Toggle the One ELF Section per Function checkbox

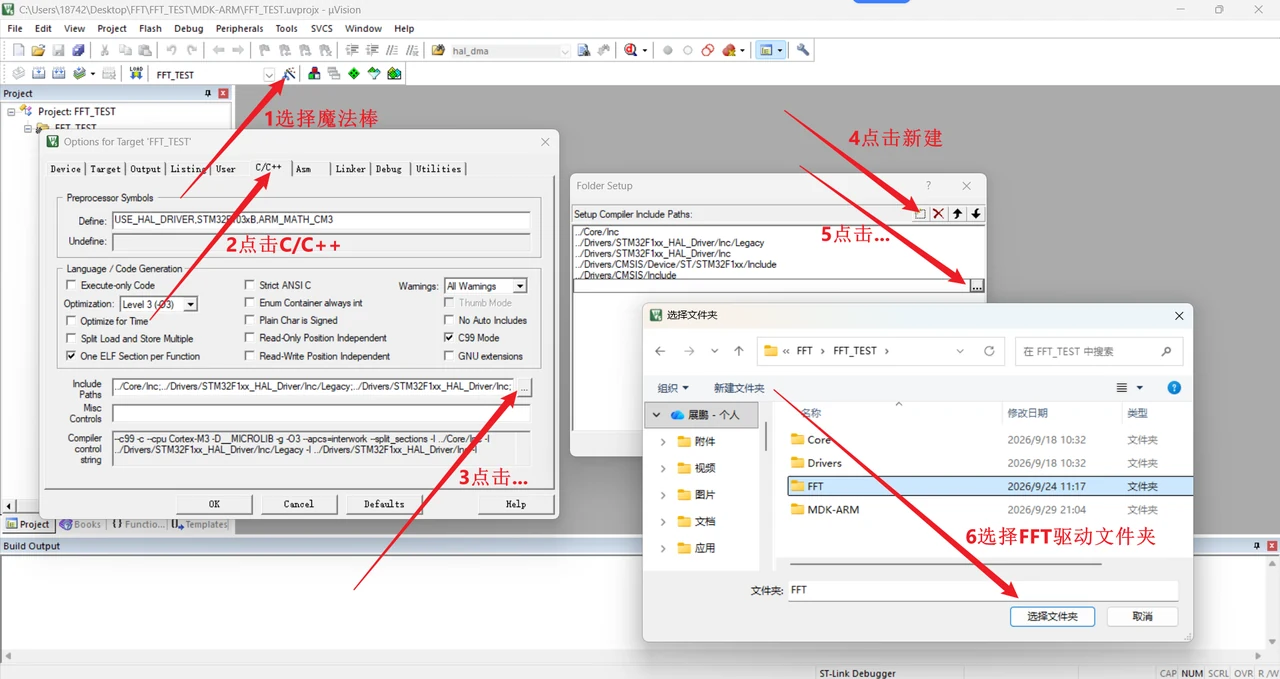click(71, 356)
